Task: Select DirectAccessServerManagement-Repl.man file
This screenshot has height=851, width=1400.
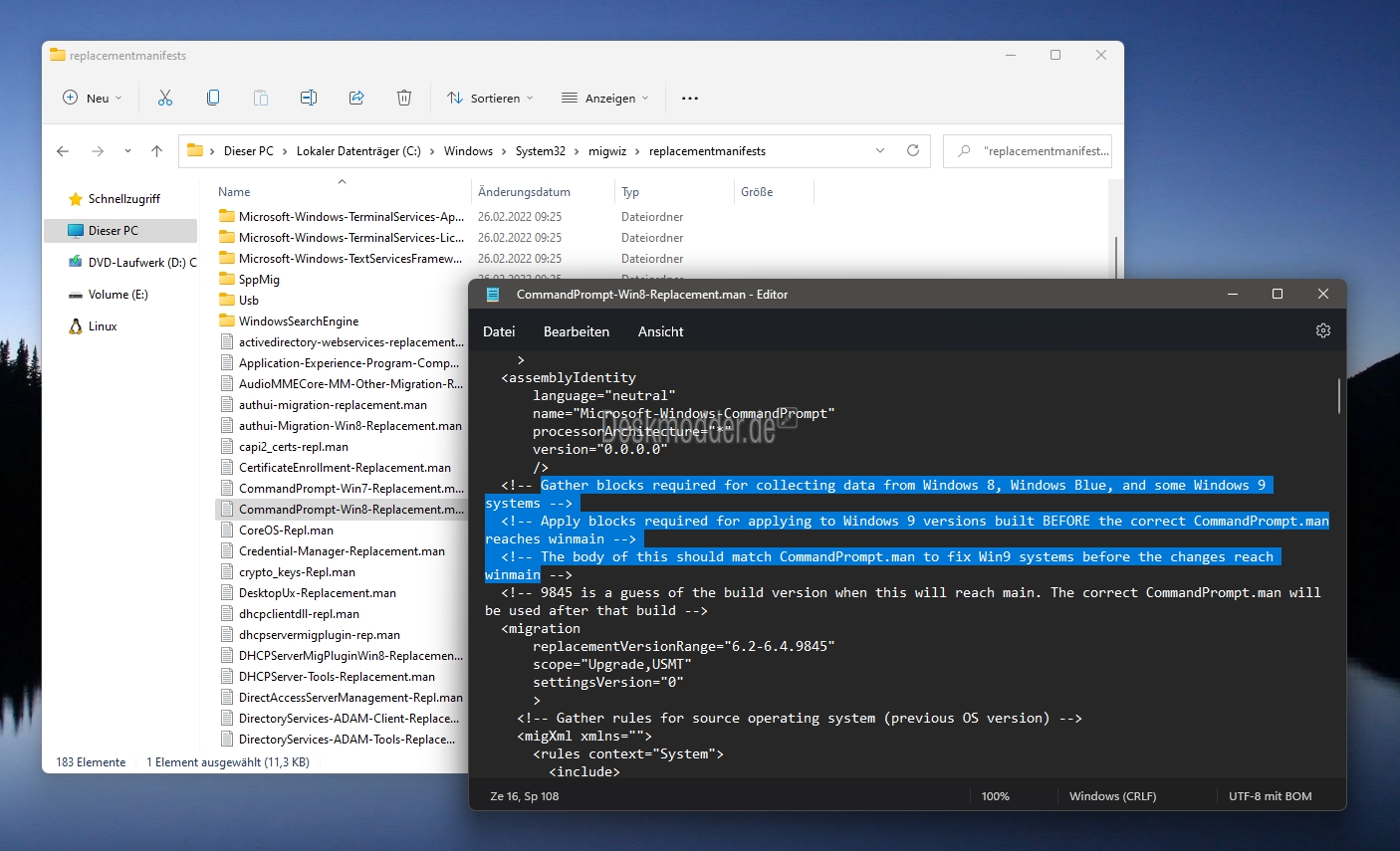Action: (x=350, y=698)
